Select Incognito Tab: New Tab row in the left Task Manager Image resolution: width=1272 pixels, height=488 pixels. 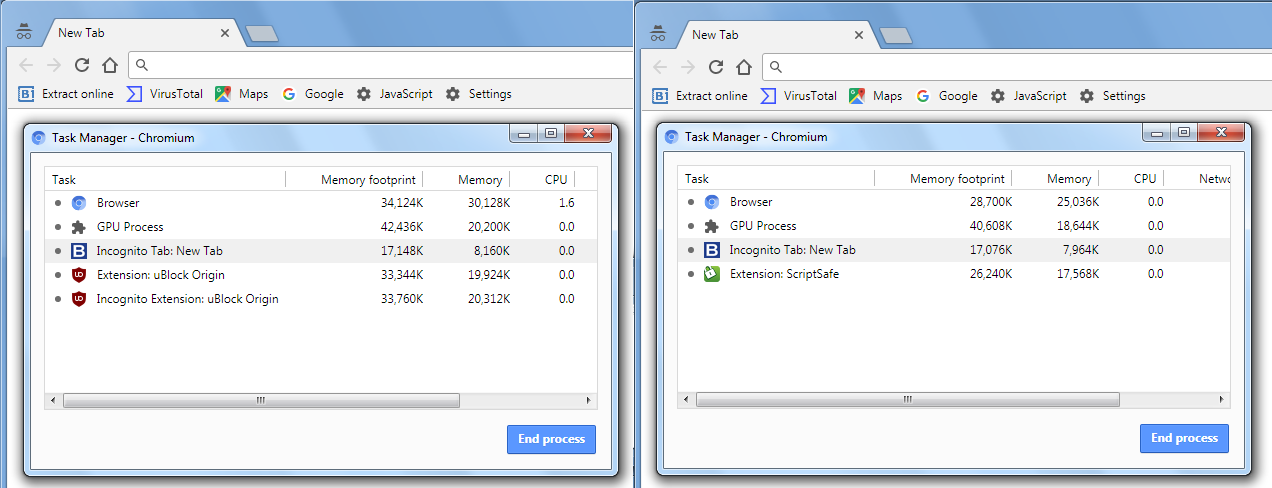(x=321, y=251)
